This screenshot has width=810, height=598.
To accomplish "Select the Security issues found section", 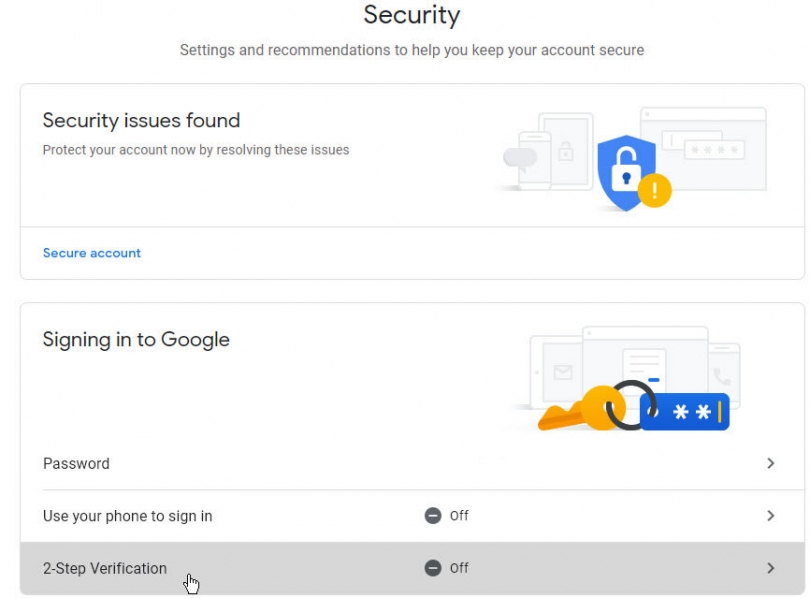I will tap(141, 120).
